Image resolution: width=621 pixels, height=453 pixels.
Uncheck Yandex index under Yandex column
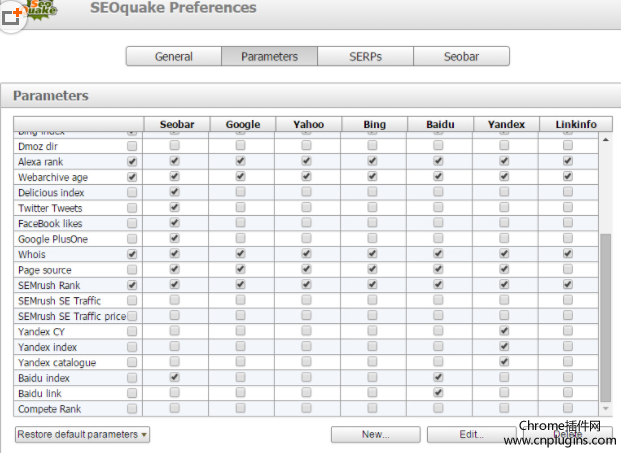coord(504,346)
